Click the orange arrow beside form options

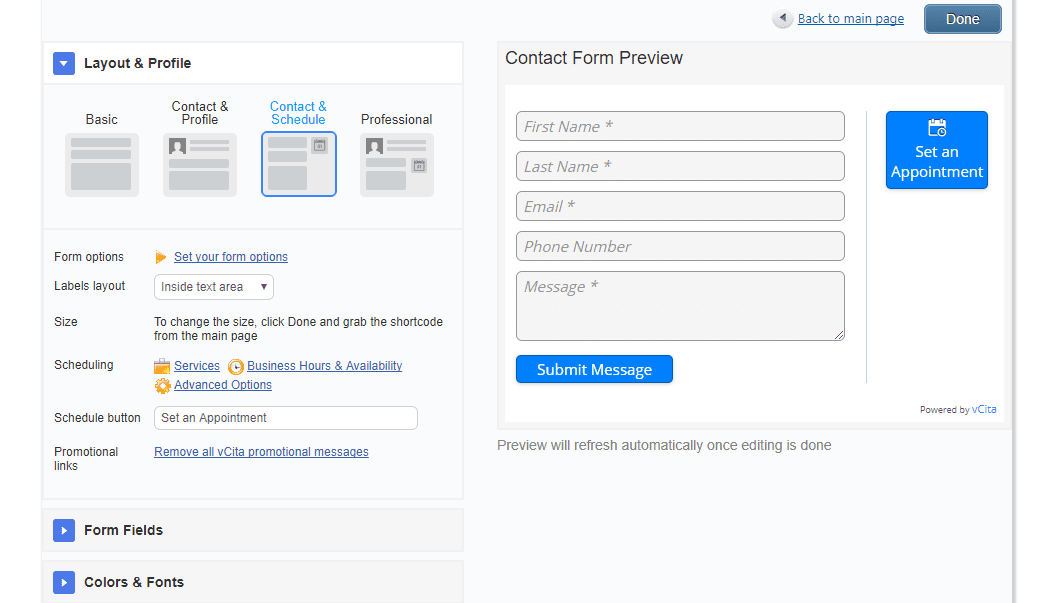tap(161, 258)
